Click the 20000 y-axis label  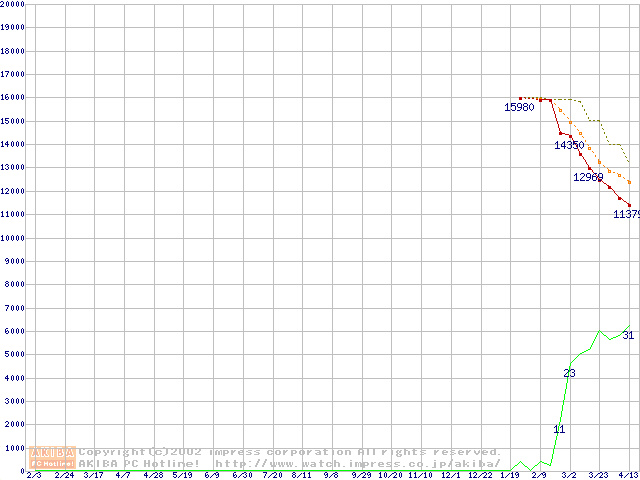coord(12,4)
